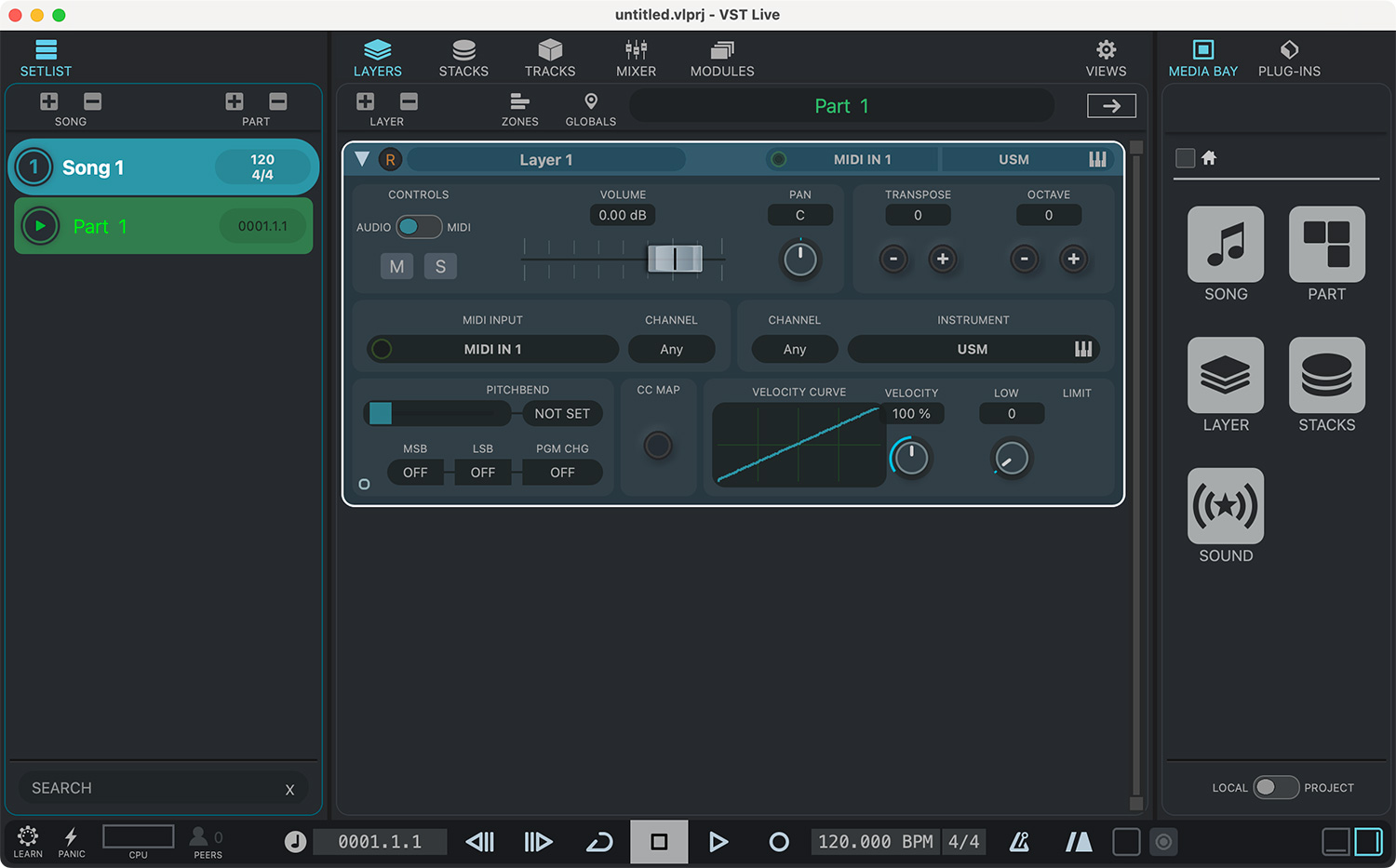The width and height of the screenshot is (1396, 868).
Task: Adjust the Volume fader for Layer 1
Action: pos(675,259)
